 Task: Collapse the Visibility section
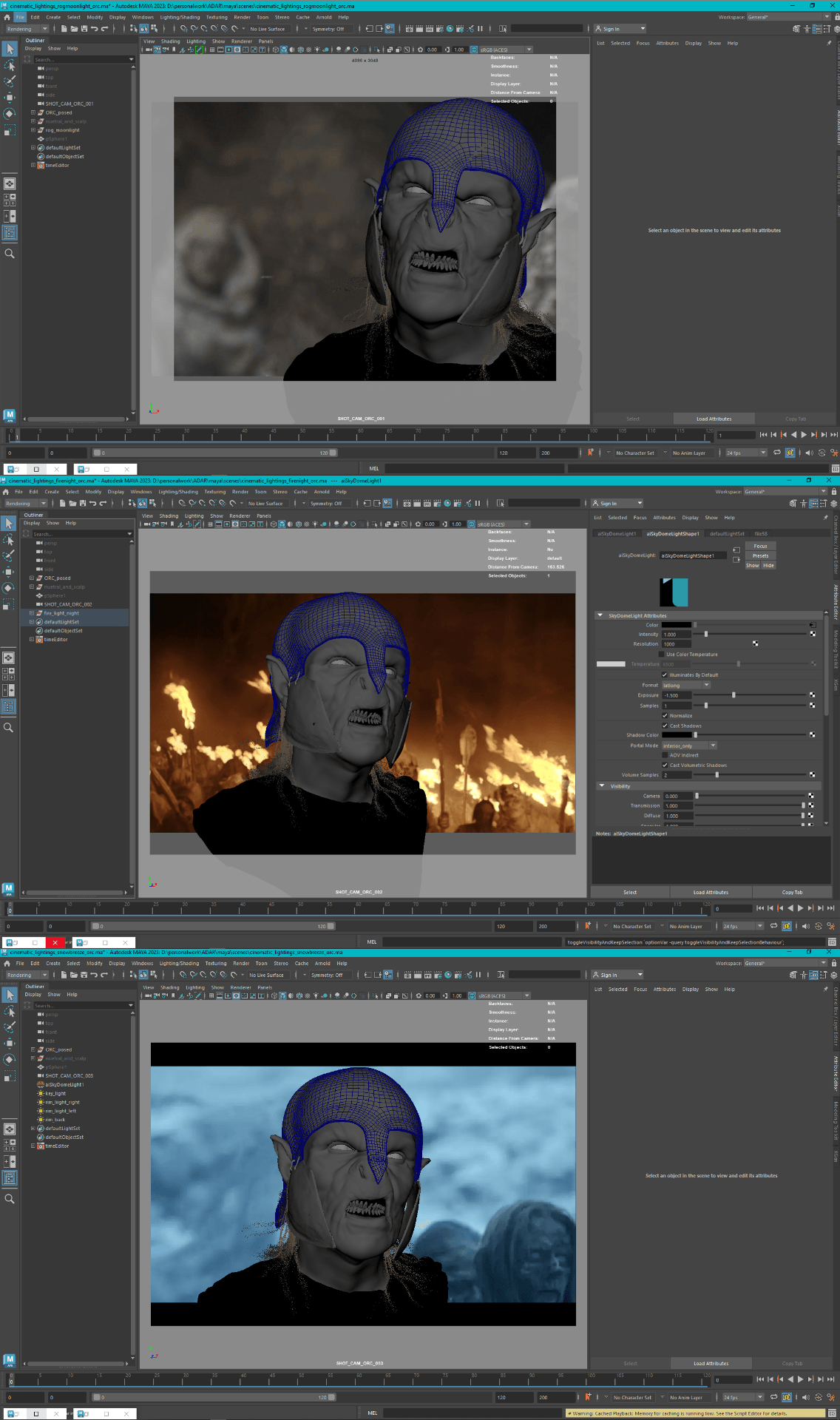[602, 786]
